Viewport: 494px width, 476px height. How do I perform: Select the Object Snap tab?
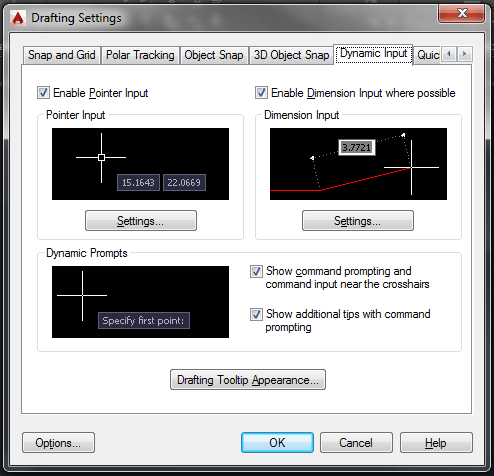click(x=214, y=55)
